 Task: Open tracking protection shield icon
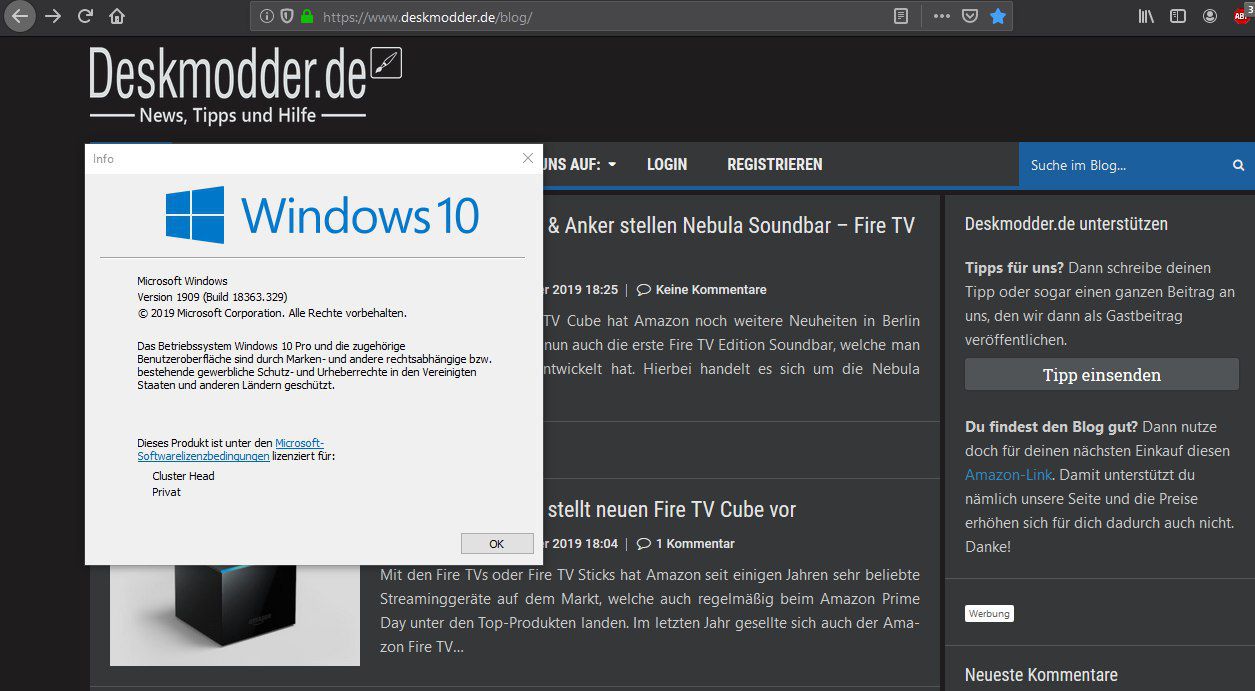click(x=287, y=16)
